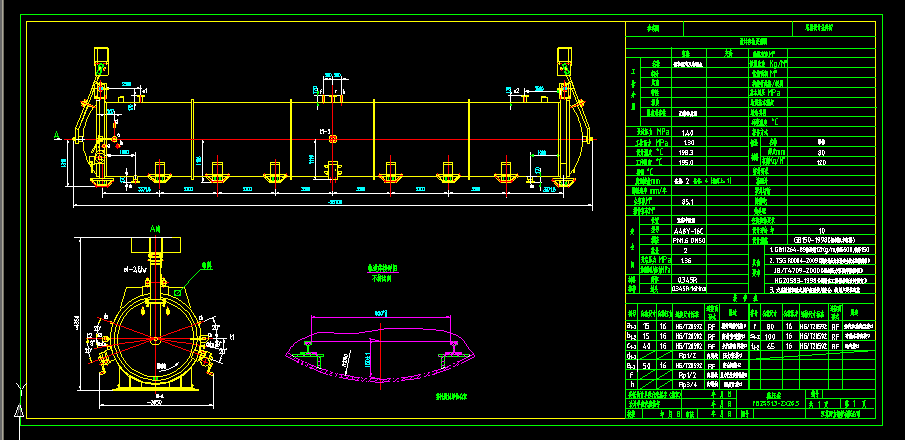Click the green leader label on circular view
The width and height of the screenshot is (905, 440).
pos(206,266)
